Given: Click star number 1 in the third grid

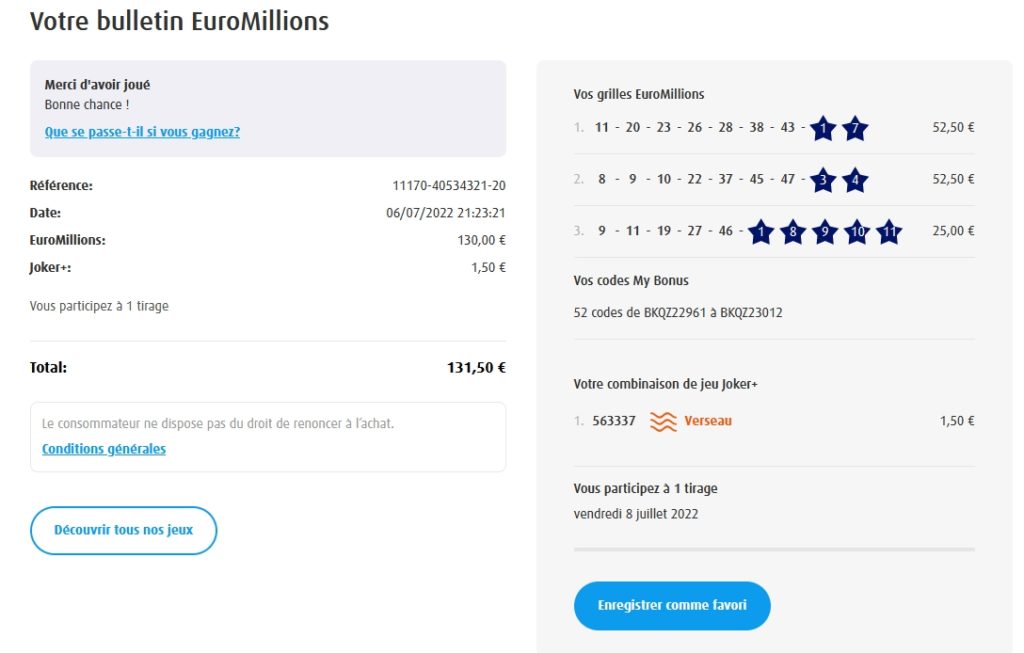Looking at the screenshot, I should (761, 232).
